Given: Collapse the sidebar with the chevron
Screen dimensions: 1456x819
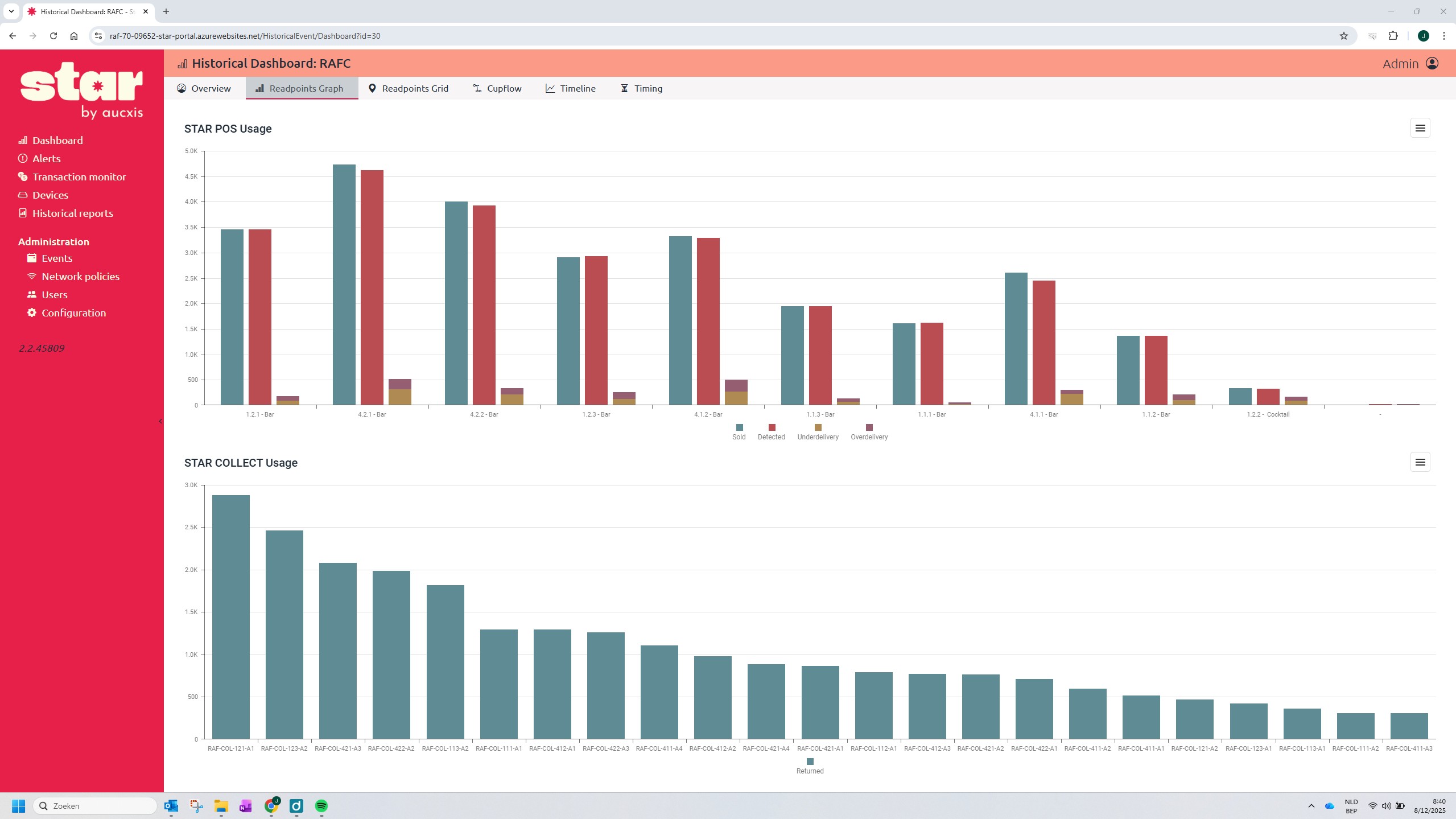Looking at the screenshot, I should [x=160, y=421].
